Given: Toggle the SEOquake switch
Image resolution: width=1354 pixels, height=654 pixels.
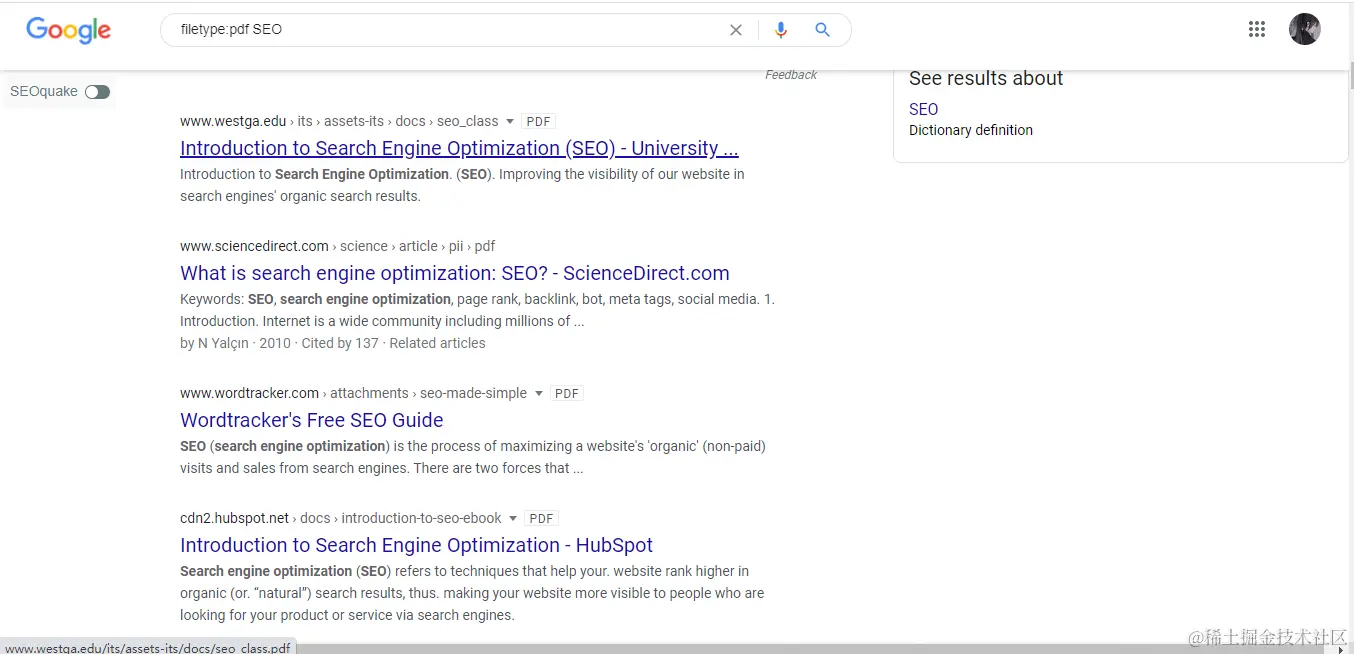Looking at the screenshot, I should (x=97, y=92).
